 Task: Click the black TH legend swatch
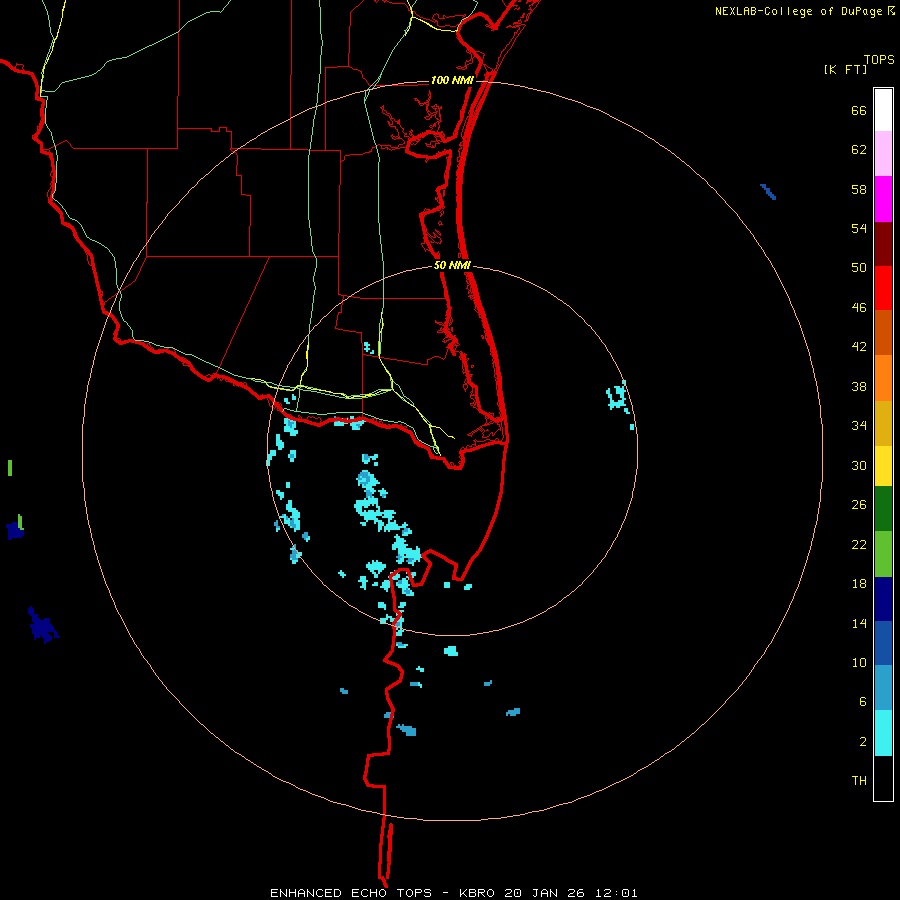[883, 778]
